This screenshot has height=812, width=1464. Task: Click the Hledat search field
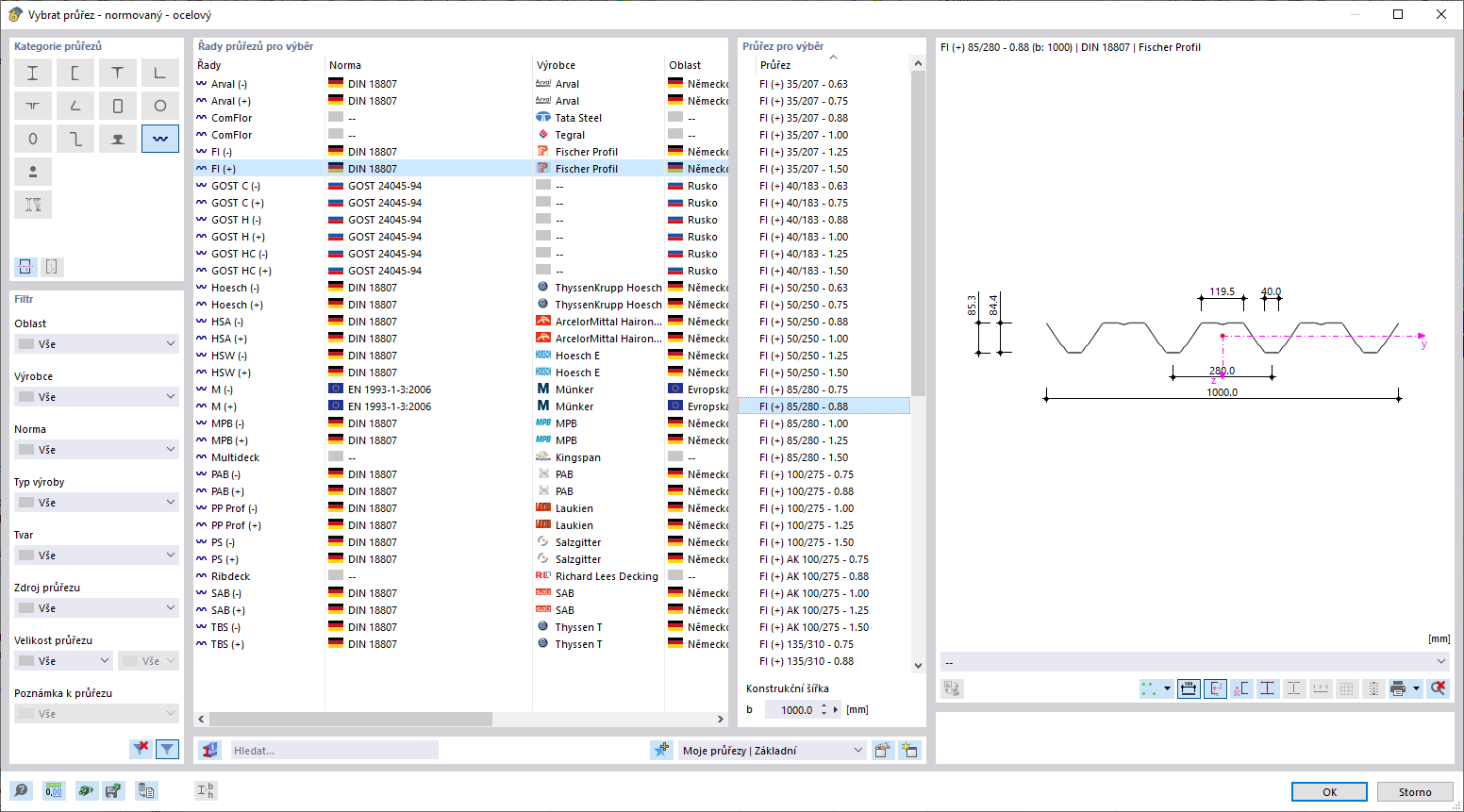point(334,750)
